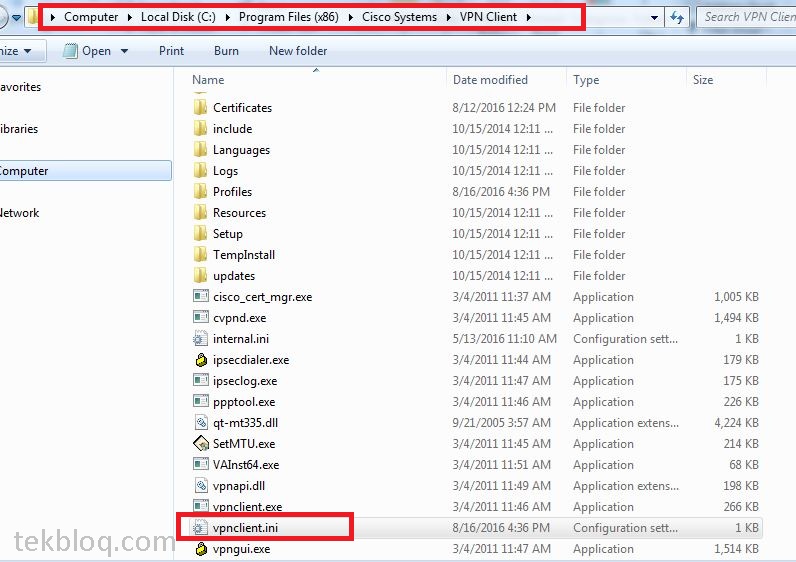
Task: Click into the Search VPN Client box
Action: 746,17
